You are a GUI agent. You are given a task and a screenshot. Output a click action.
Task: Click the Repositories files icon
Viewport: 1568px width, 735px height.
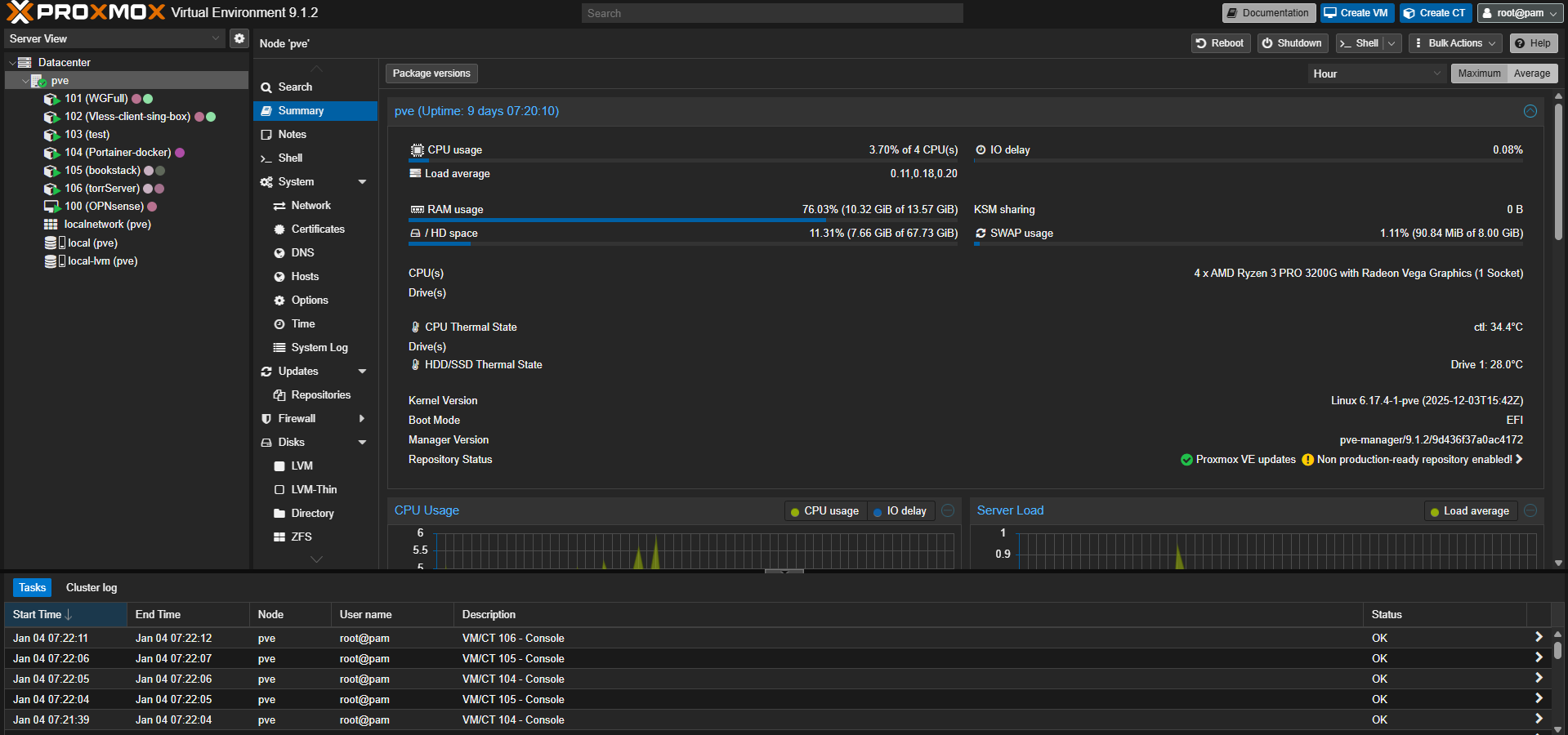[279, 395]
